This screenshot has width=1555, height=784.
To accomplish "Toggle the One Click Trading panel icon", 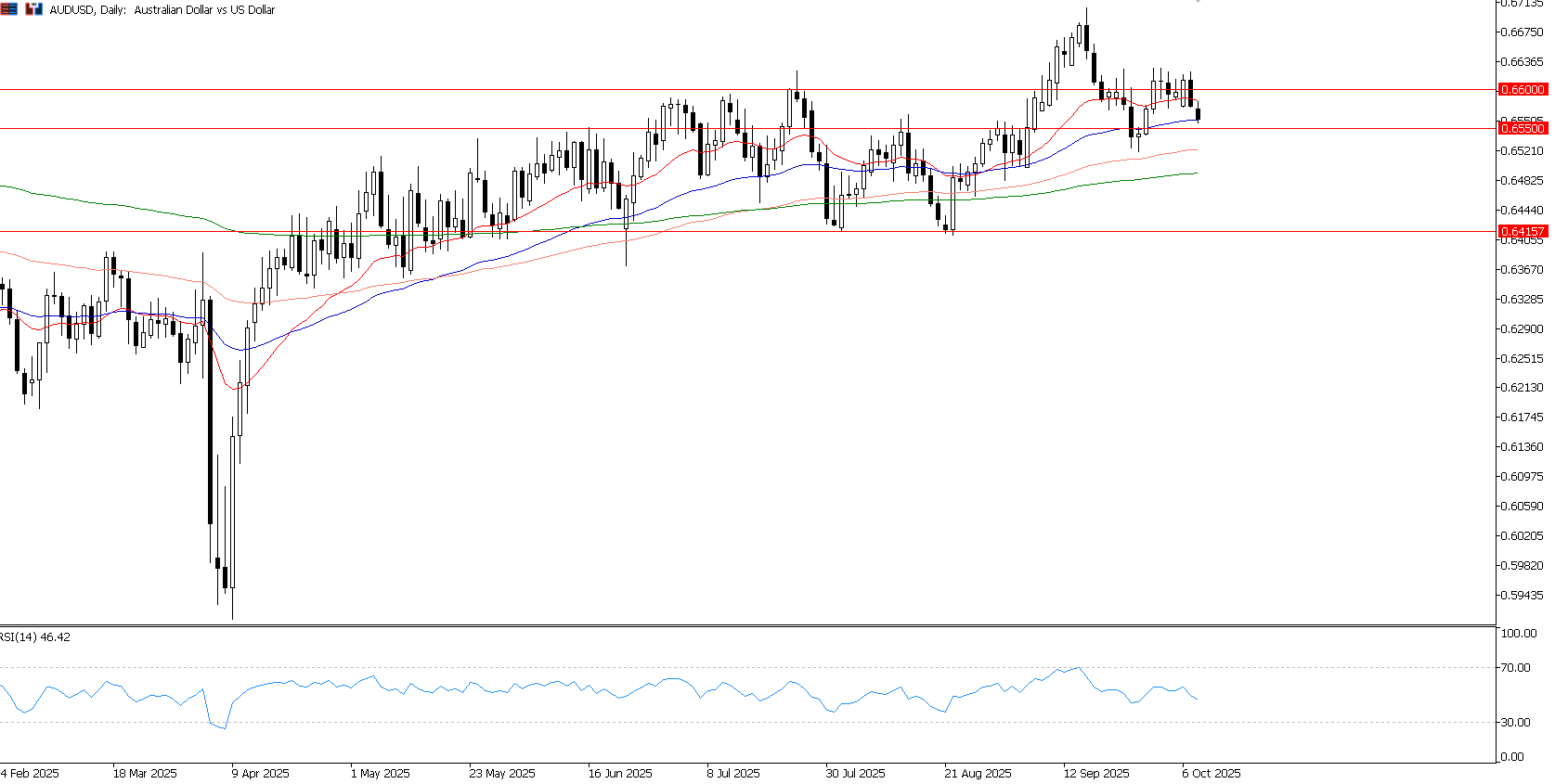I will (33, 9).
